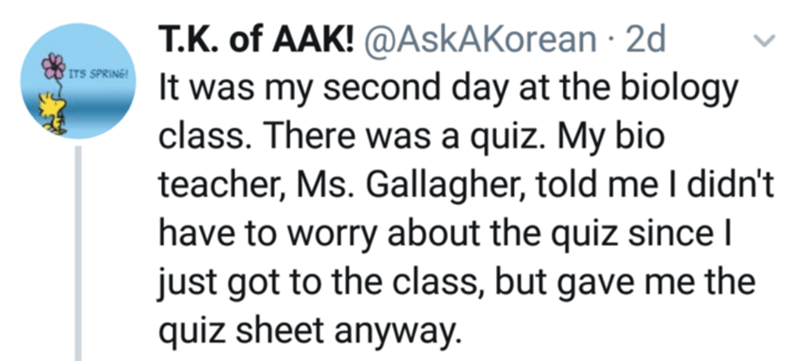The image size is (800, 361).
Task: Click tweet line "class. There was a quiz."
Action: [x=412, y=139]
